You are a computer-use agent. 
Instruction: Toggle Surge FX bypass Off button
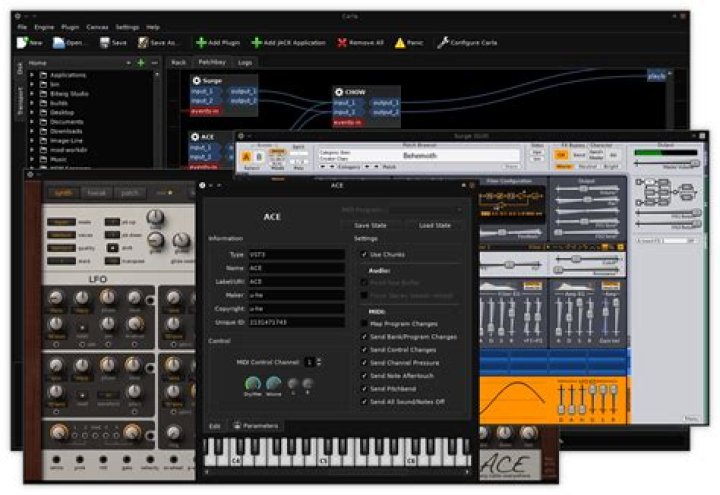pos(561,156)
